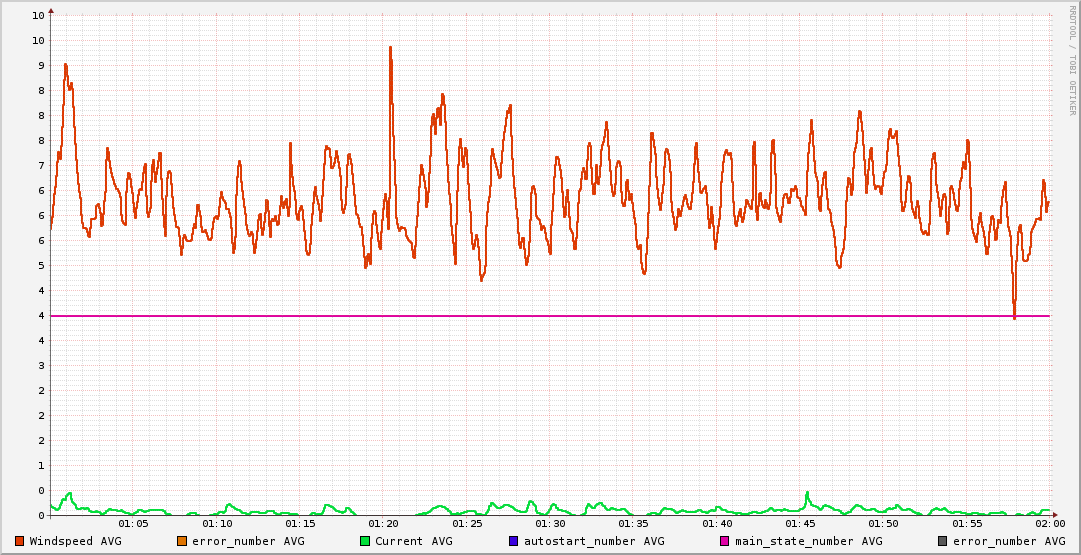
Task: Click the 01:30 time axis label
Action: click(550, 523)
